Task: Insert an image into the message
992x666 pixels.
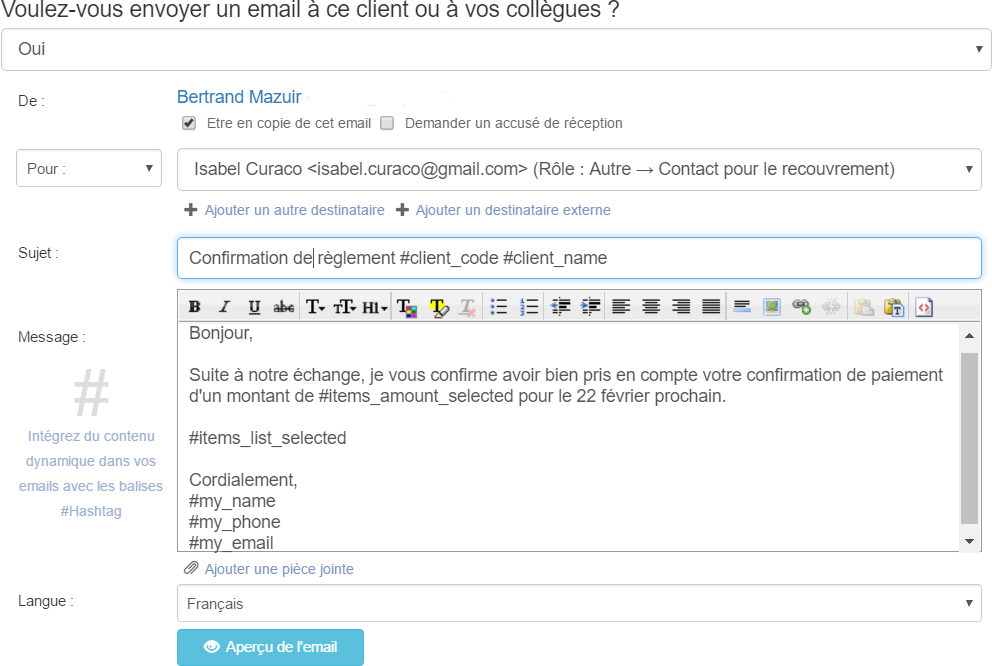Action: (771, 307)
